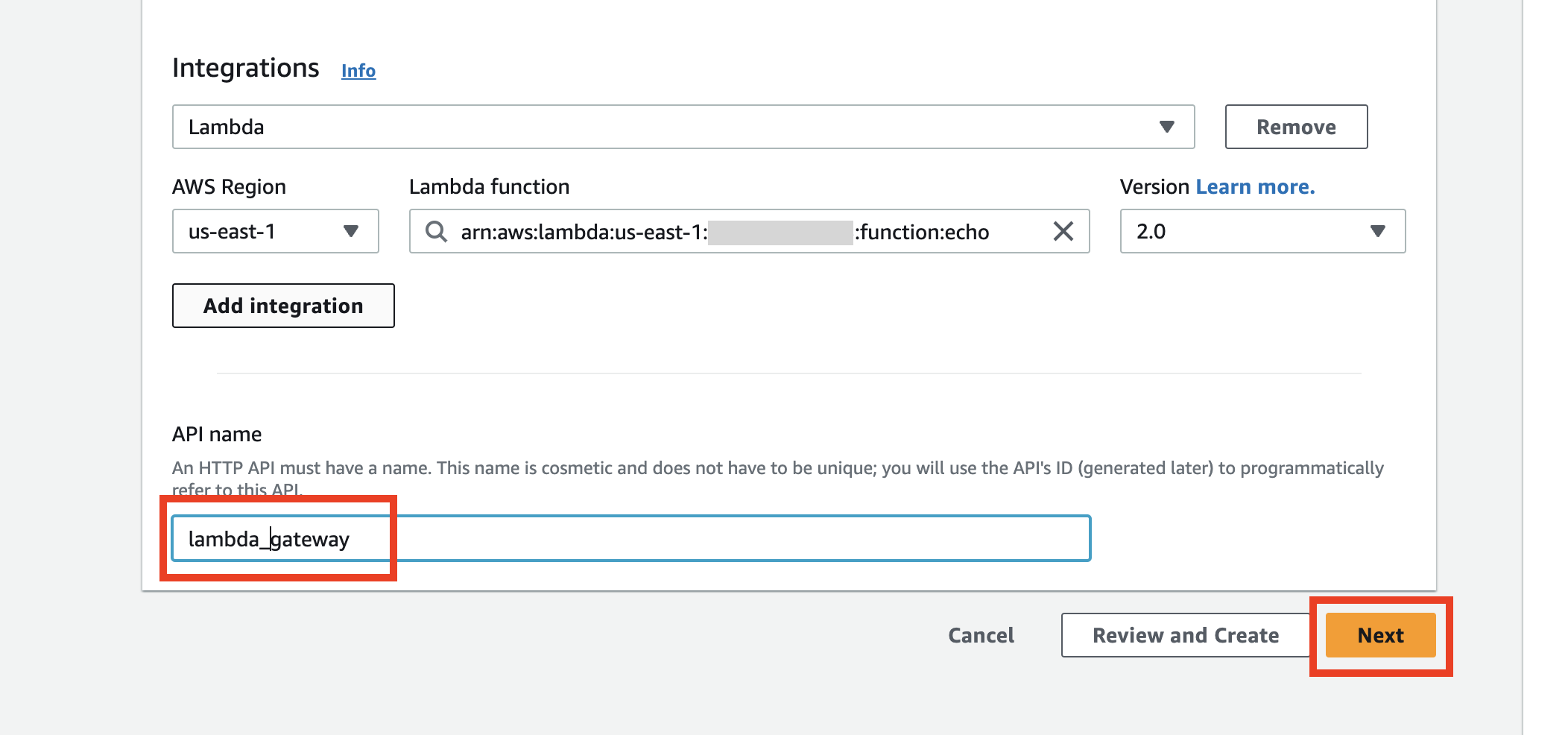Open the Learn more link for Version
Viewport: 1568px width, 735px height.
coord(1255,186)
